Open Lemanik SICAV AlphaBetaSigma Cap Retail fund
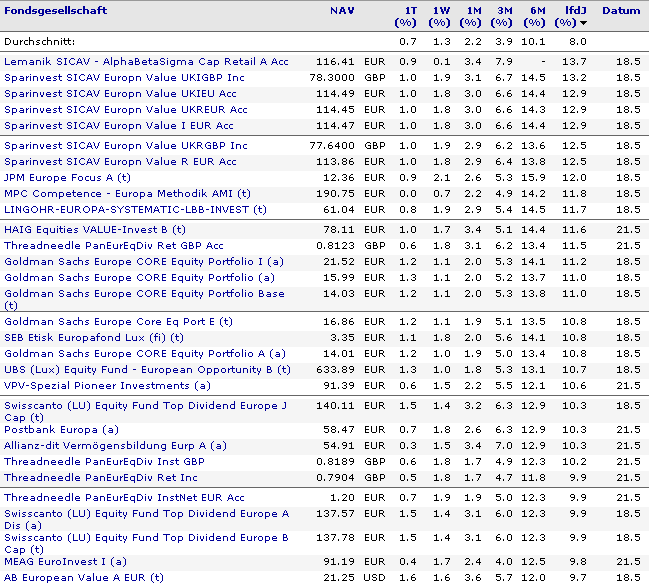 click(x=146, y=62)
